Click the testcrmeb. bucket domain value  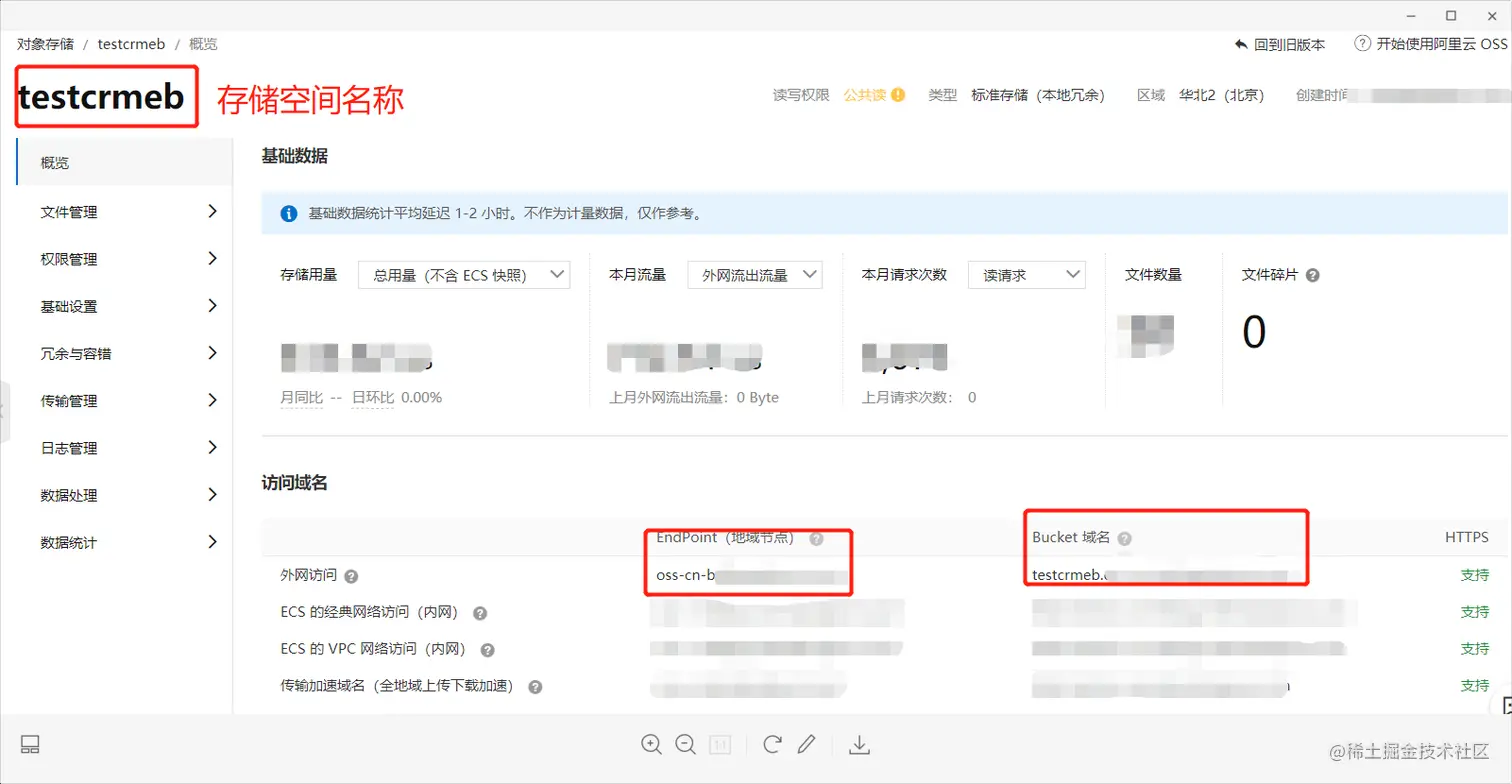point(1071,576)
